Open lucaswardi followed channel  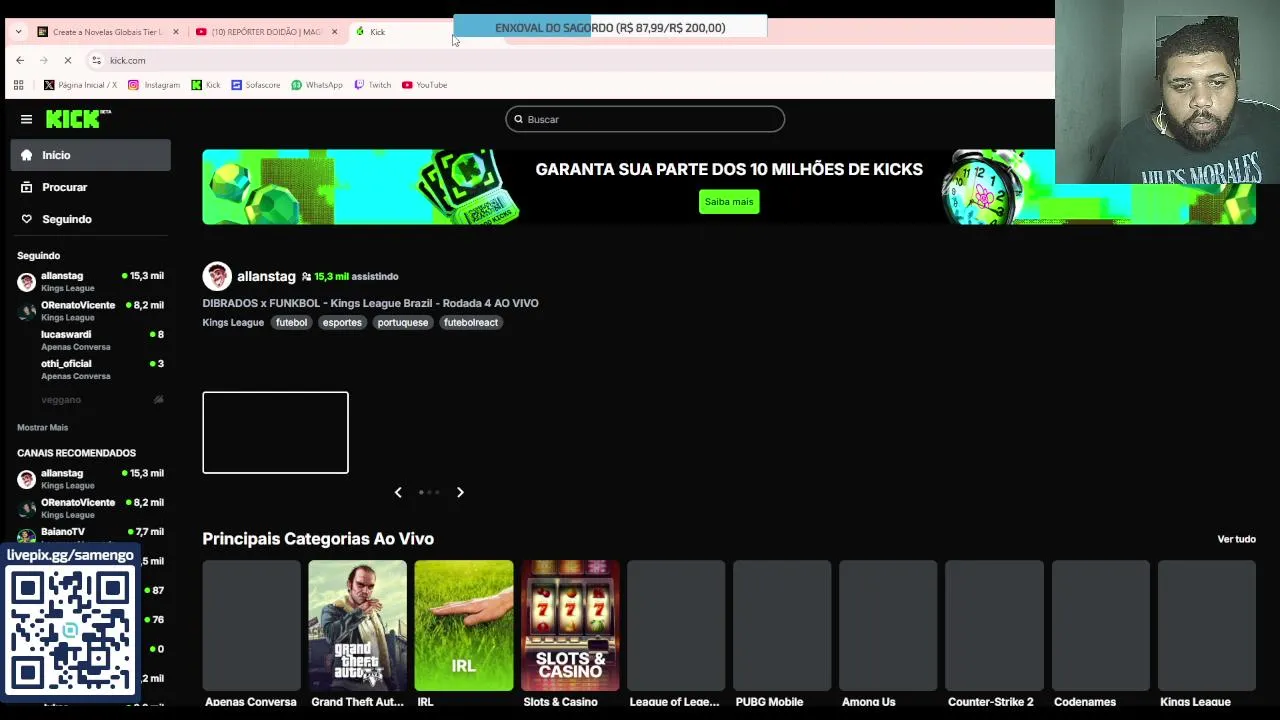tap(91, 340)
